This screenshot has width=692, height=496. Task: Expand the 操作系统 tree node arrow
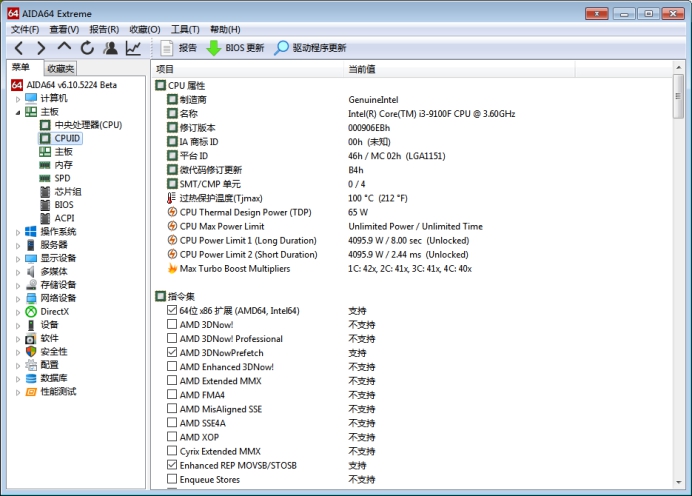tap(18, 232)
